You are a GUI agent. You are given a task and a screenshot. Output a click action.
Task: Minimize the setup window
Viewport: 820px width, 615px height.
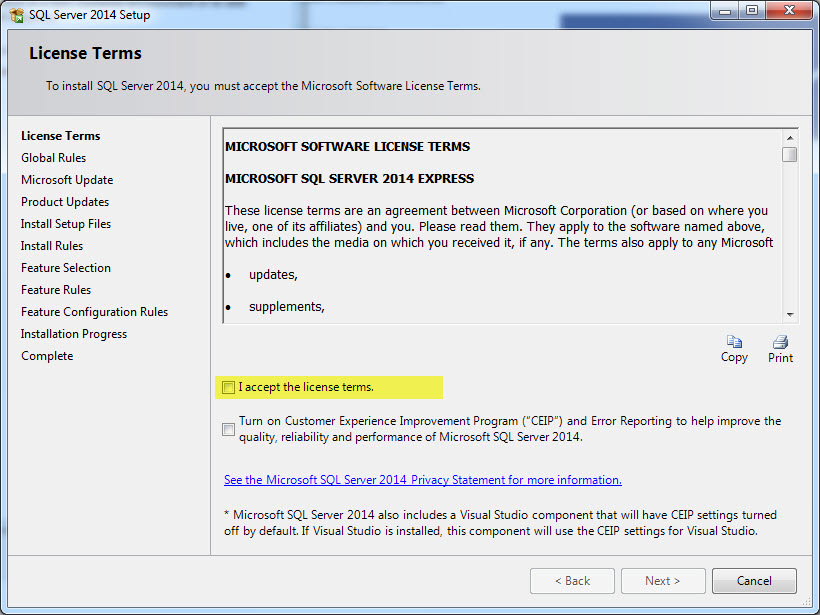point(724,11)
